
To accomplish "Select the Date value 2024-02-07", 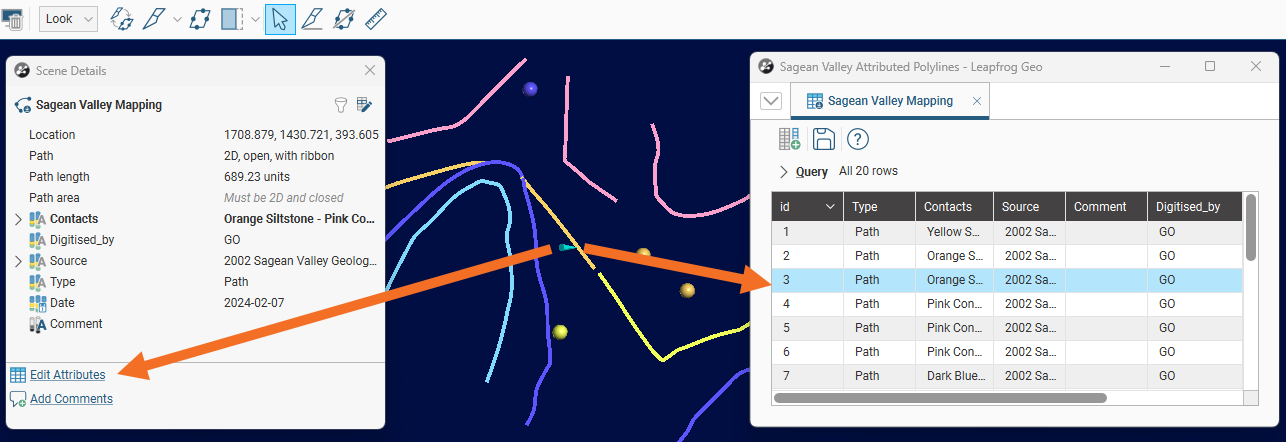I will [x=254, y=303].
